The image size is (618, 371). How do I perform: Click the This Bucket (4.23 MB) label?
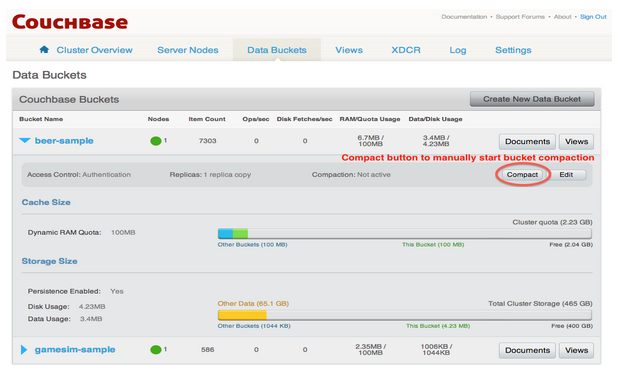(438, 326)
